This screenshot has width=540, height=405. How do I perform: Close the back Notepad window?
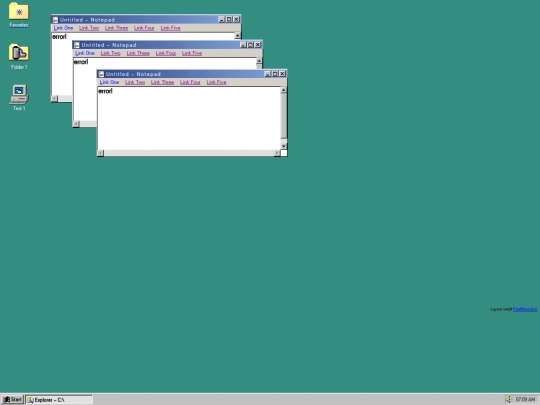coord(237,19)
